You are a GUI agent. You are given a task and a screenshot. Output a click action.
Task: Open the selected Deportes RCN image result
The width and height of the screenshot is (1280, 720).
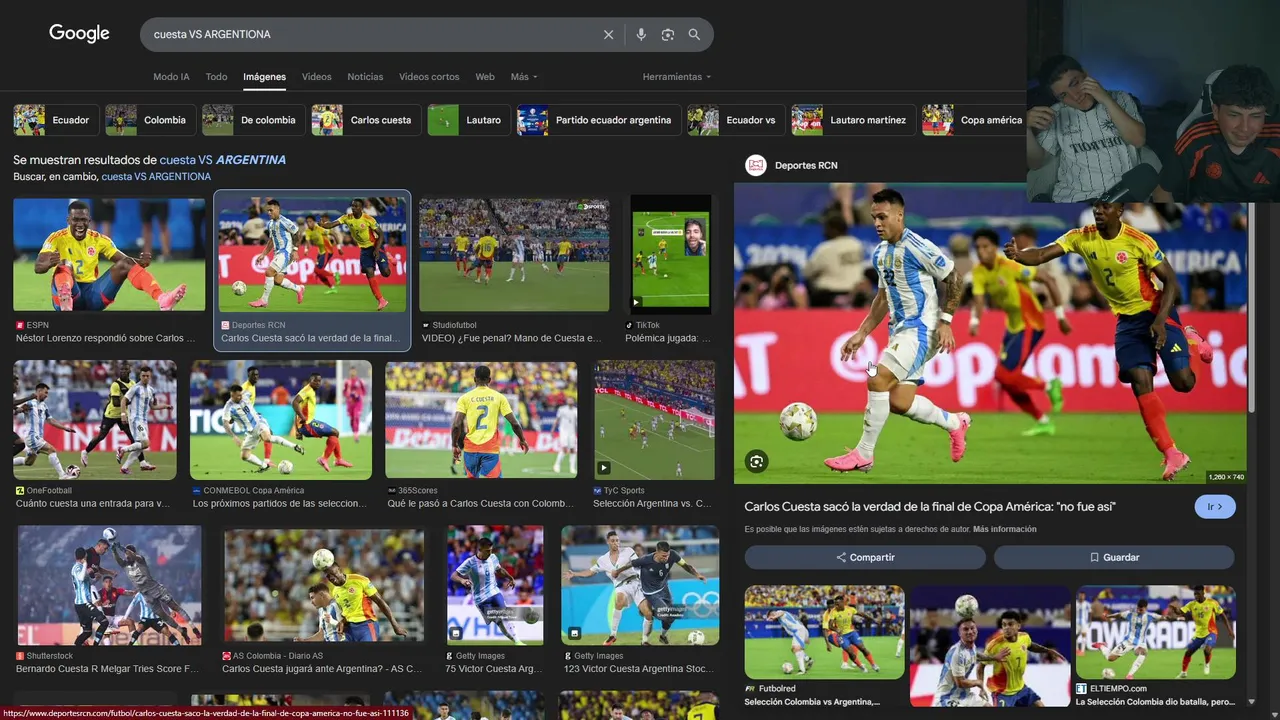click(x=312, y=254)
